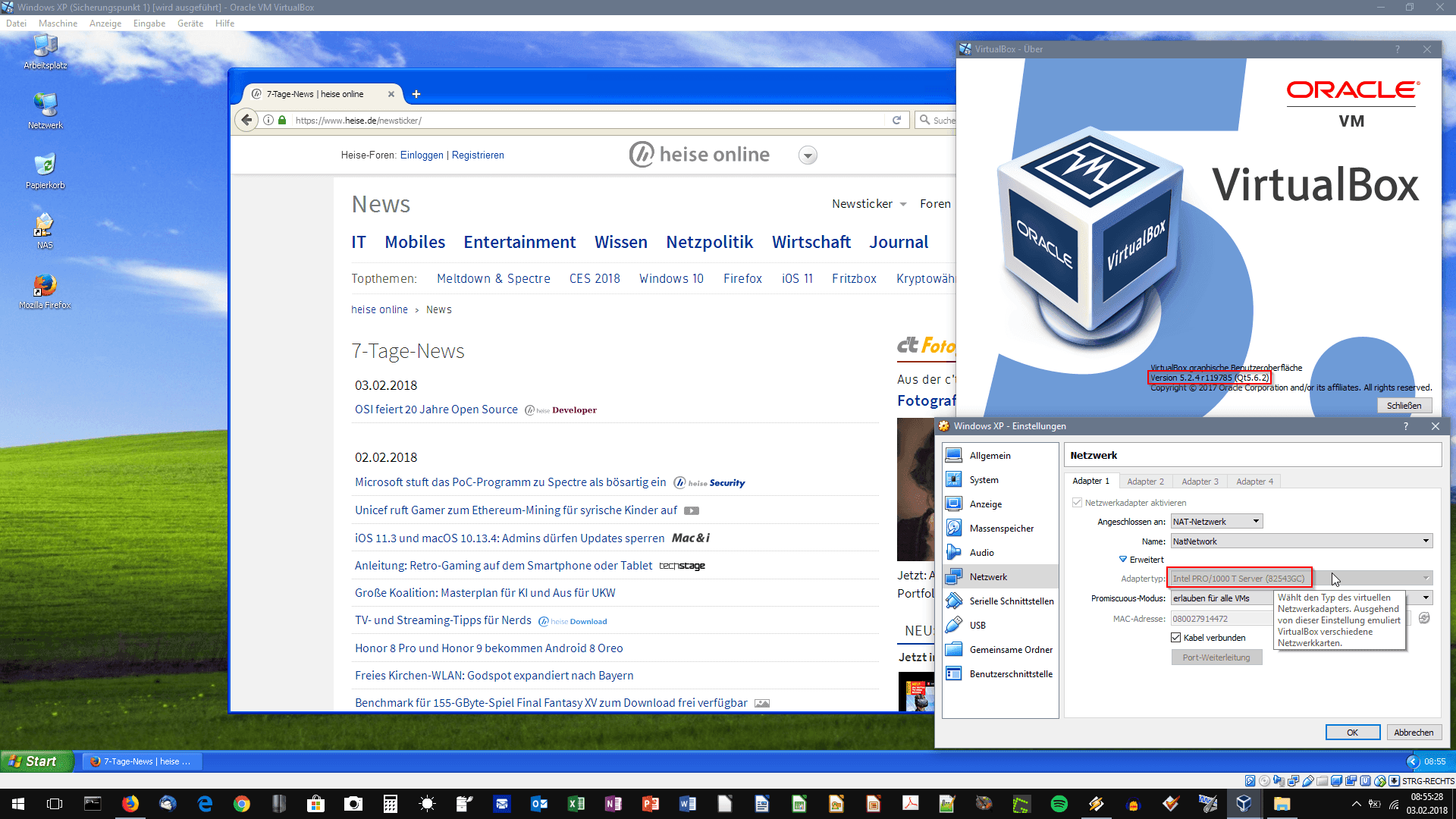Collapse Erweitert section

click(1141, 560)
